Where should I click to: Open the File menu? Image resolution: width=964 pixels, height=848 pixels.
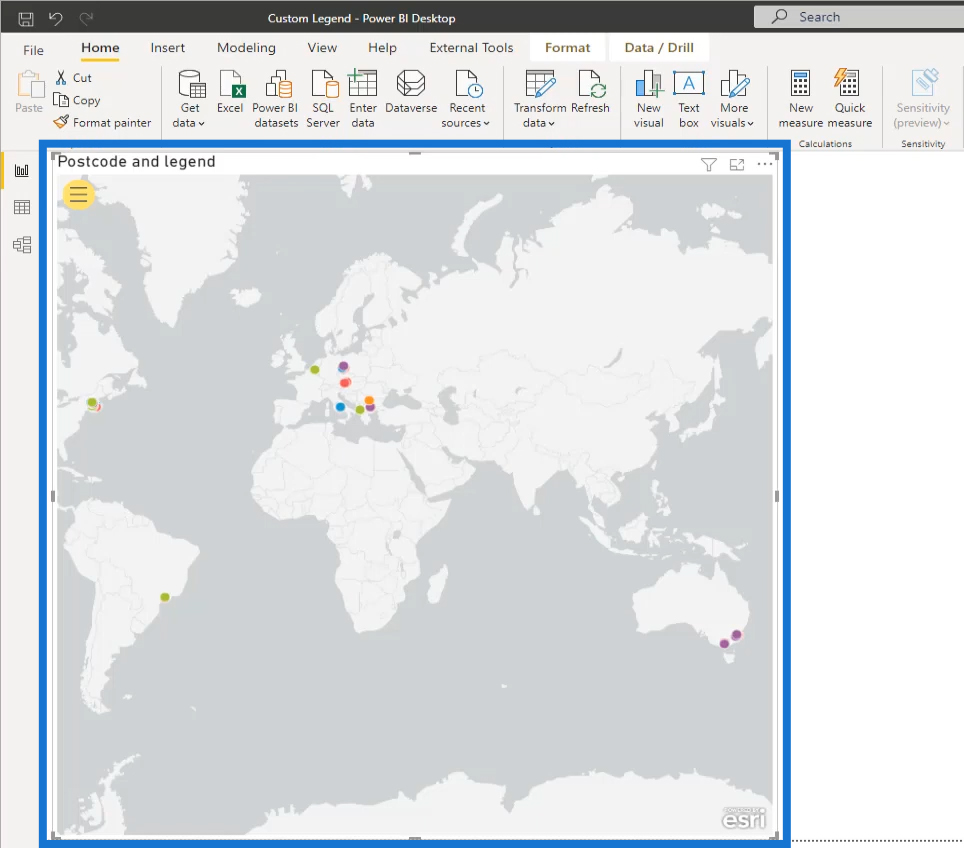coord(33,50)
